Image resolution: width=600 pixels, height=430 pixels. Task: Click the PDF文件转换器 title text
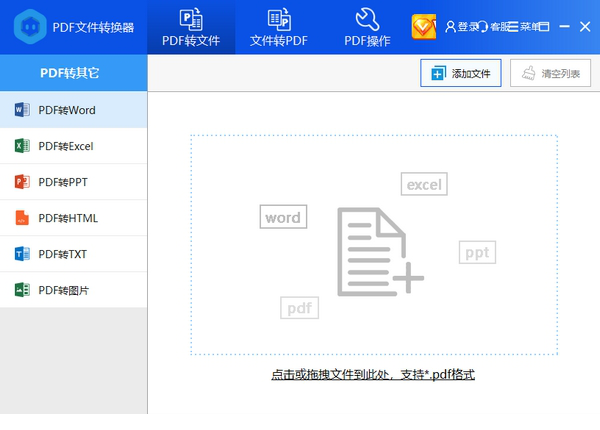pyautogui.click(x=93, y=28)
